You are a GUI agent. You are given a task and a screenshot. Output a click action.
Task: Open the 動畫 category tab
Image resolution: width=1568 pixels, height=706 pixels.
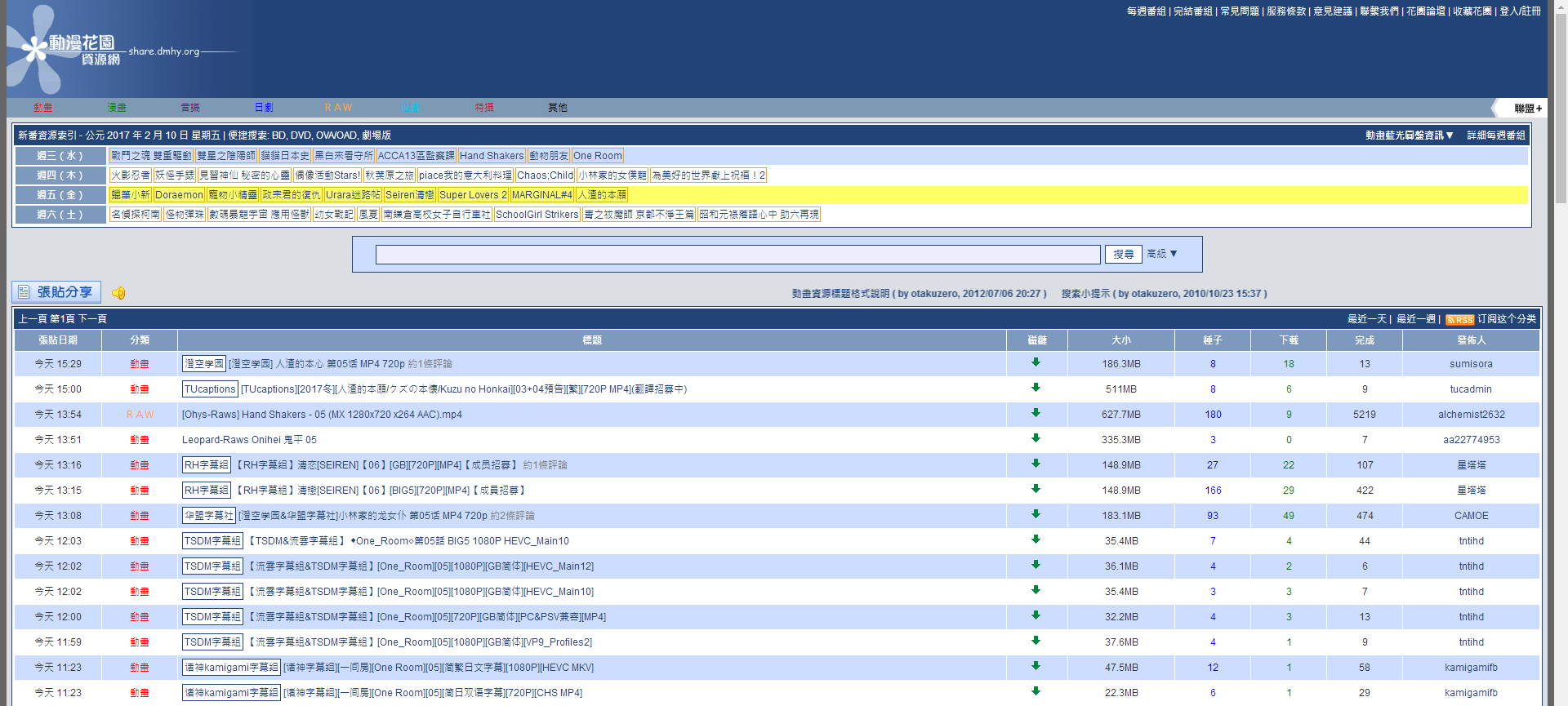(x=43, y=108)
